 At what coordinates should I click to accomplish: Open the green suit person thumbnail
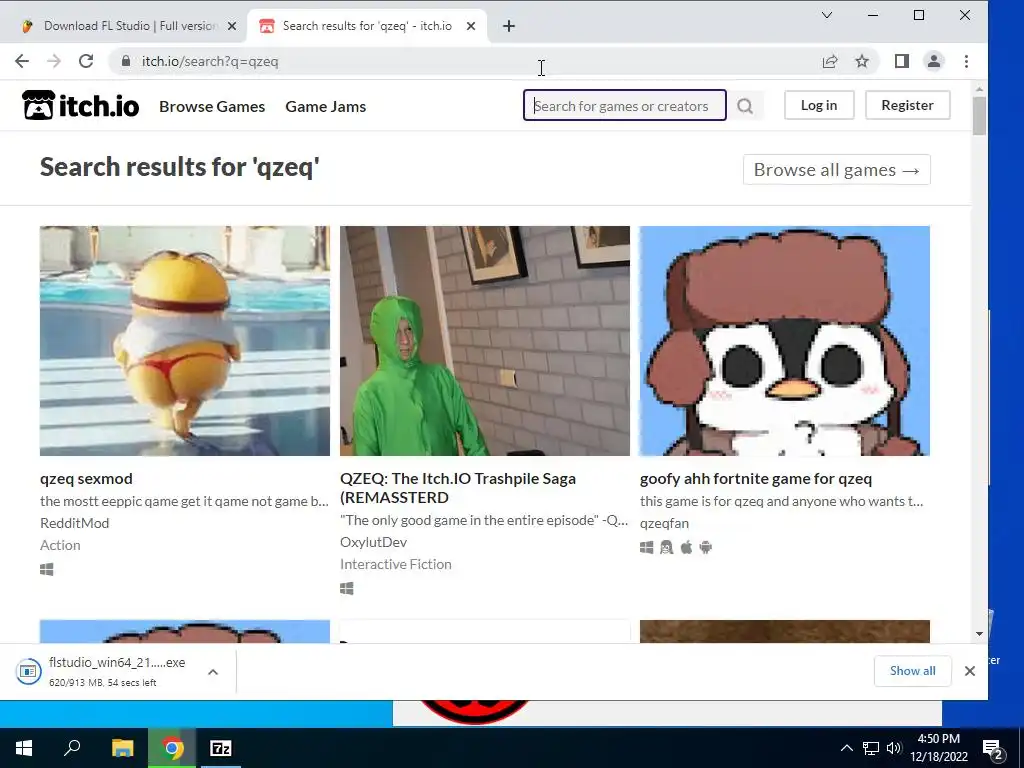(485, 341)
